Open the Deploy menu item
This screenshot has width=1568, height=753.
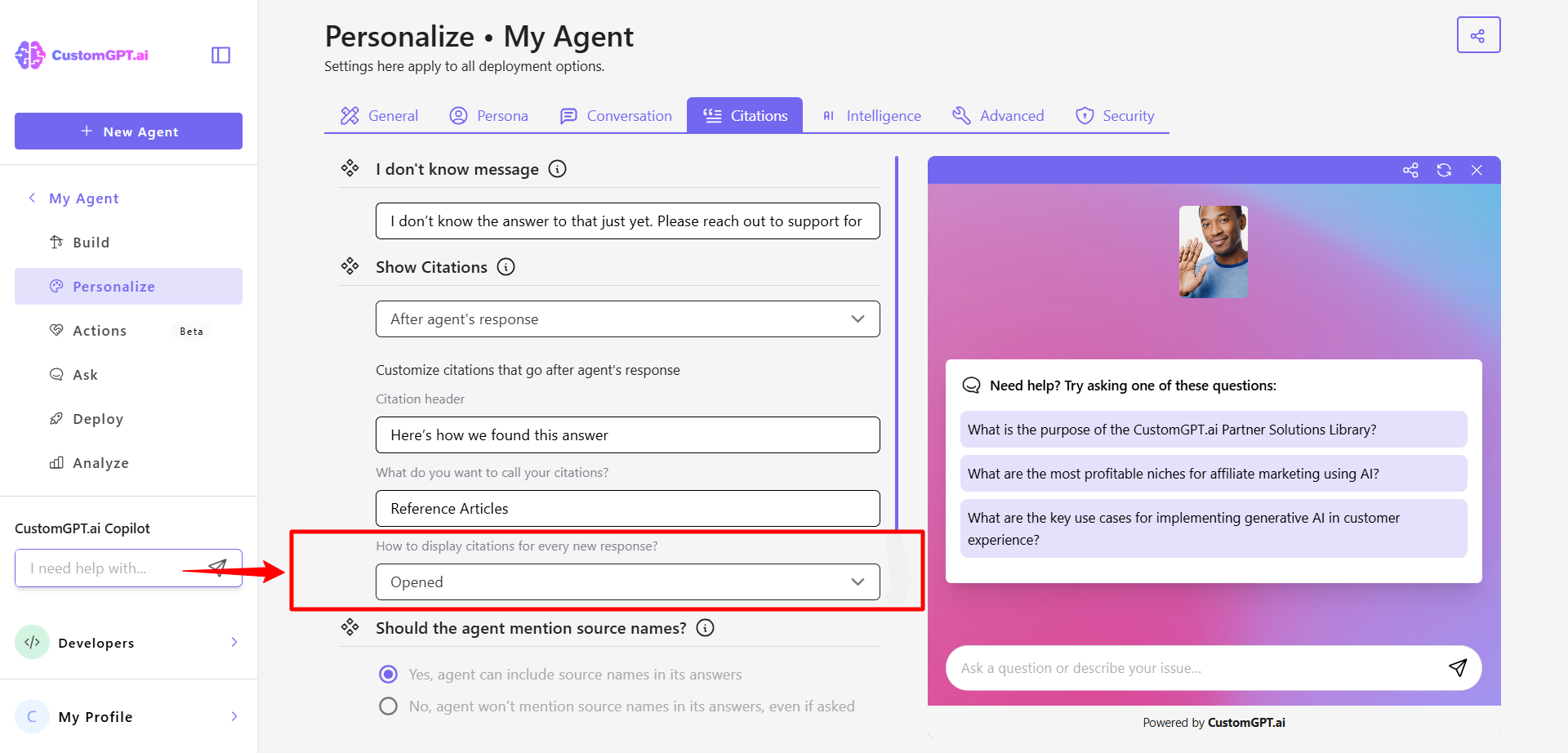pos(128,418)
